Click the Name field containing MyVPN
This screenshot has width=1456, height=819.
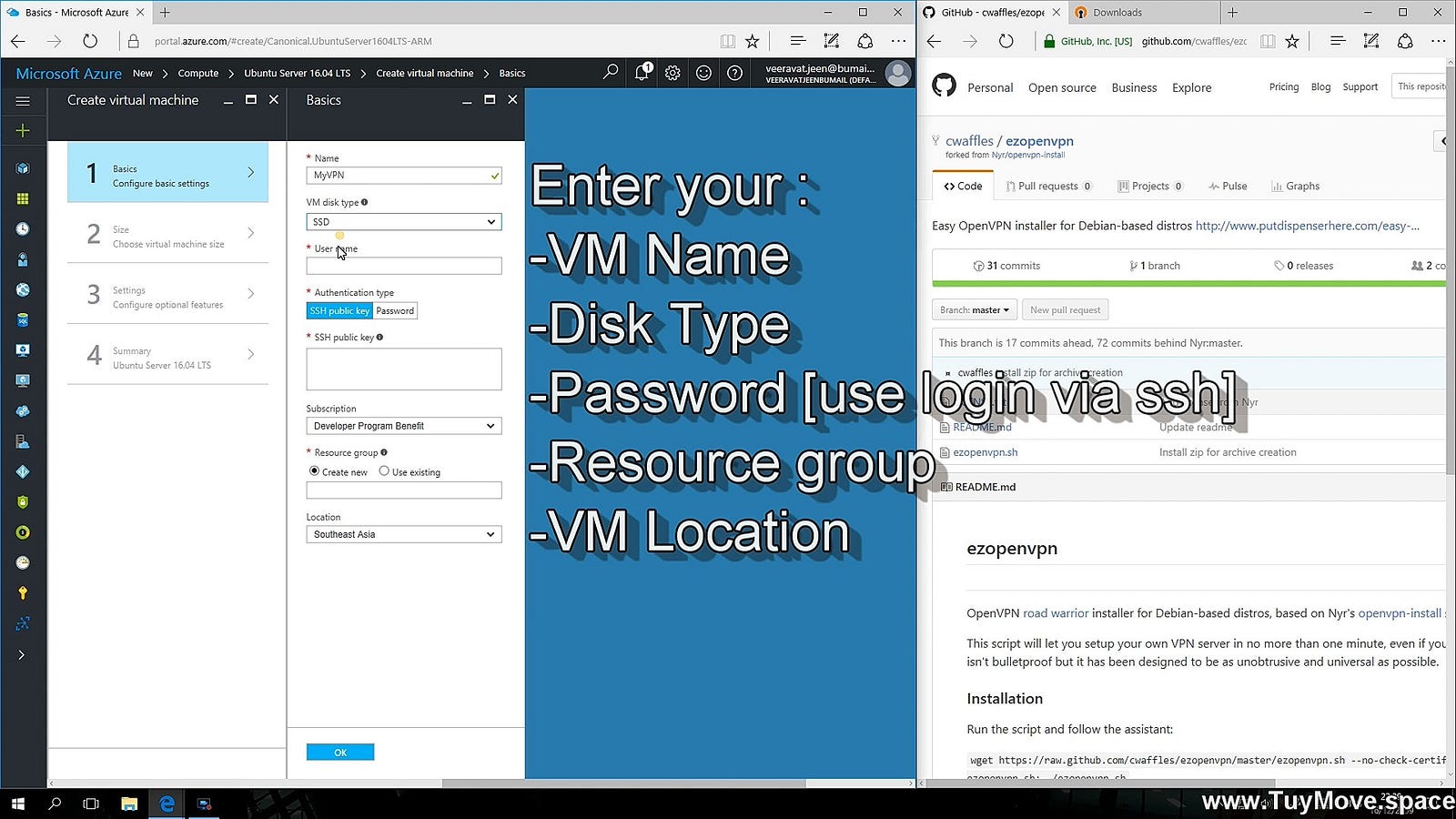click(x=404, y=175)
